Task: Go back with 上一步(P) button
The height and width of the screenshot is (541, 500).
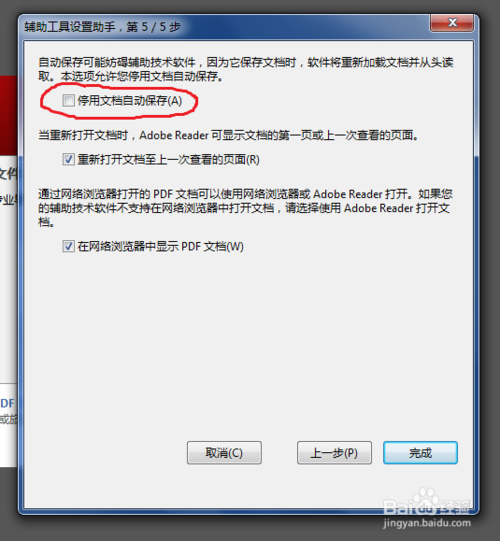Action: coord(334,453)
